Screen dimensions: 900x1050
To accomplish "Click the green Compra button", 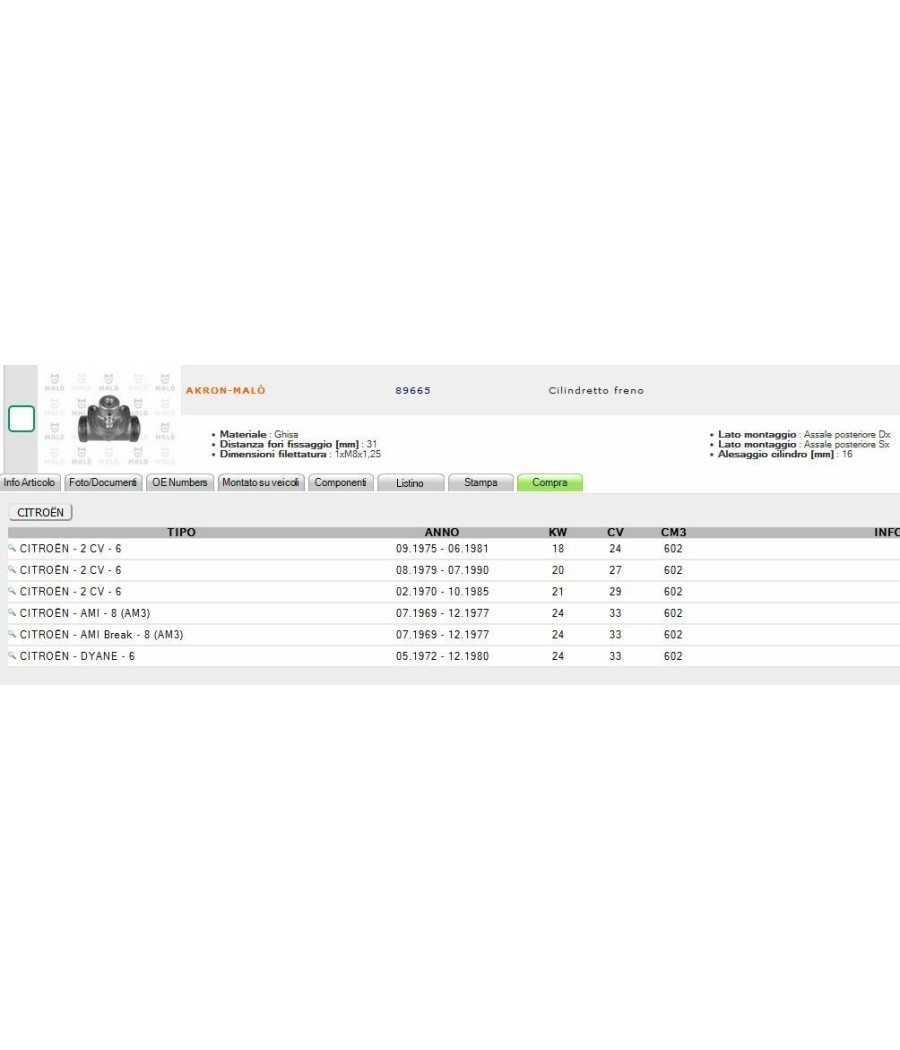I will 550,482.
